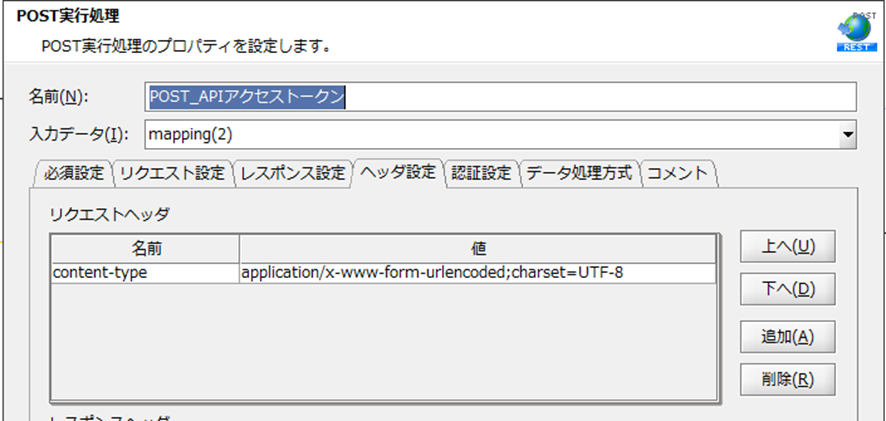The height and width of the screenshot is (421, 886).
Task: Click the 下へ(D) button
Action: point(788,289)
